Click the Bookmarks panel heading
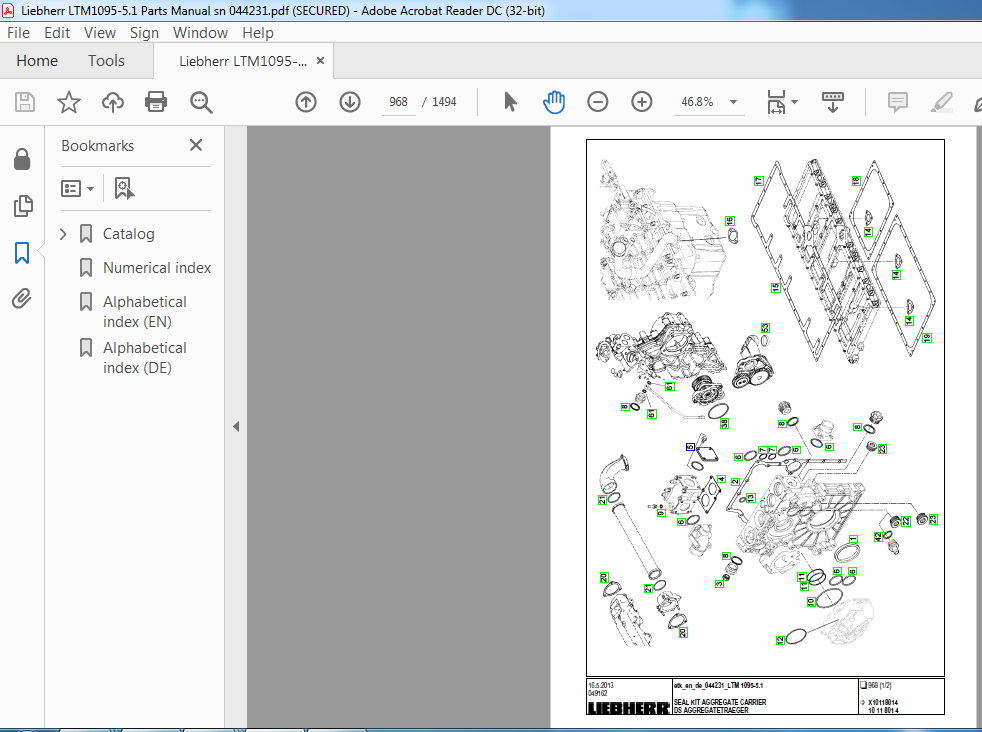The height and width of the screenshot is (732, 982). pyautogui.click(x=98, y=146)
